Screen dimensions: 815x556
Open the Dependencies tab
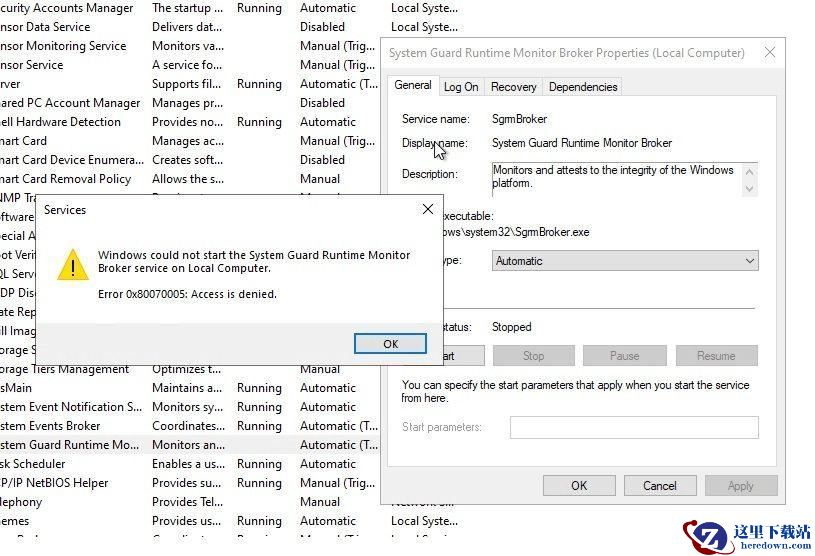583,87
